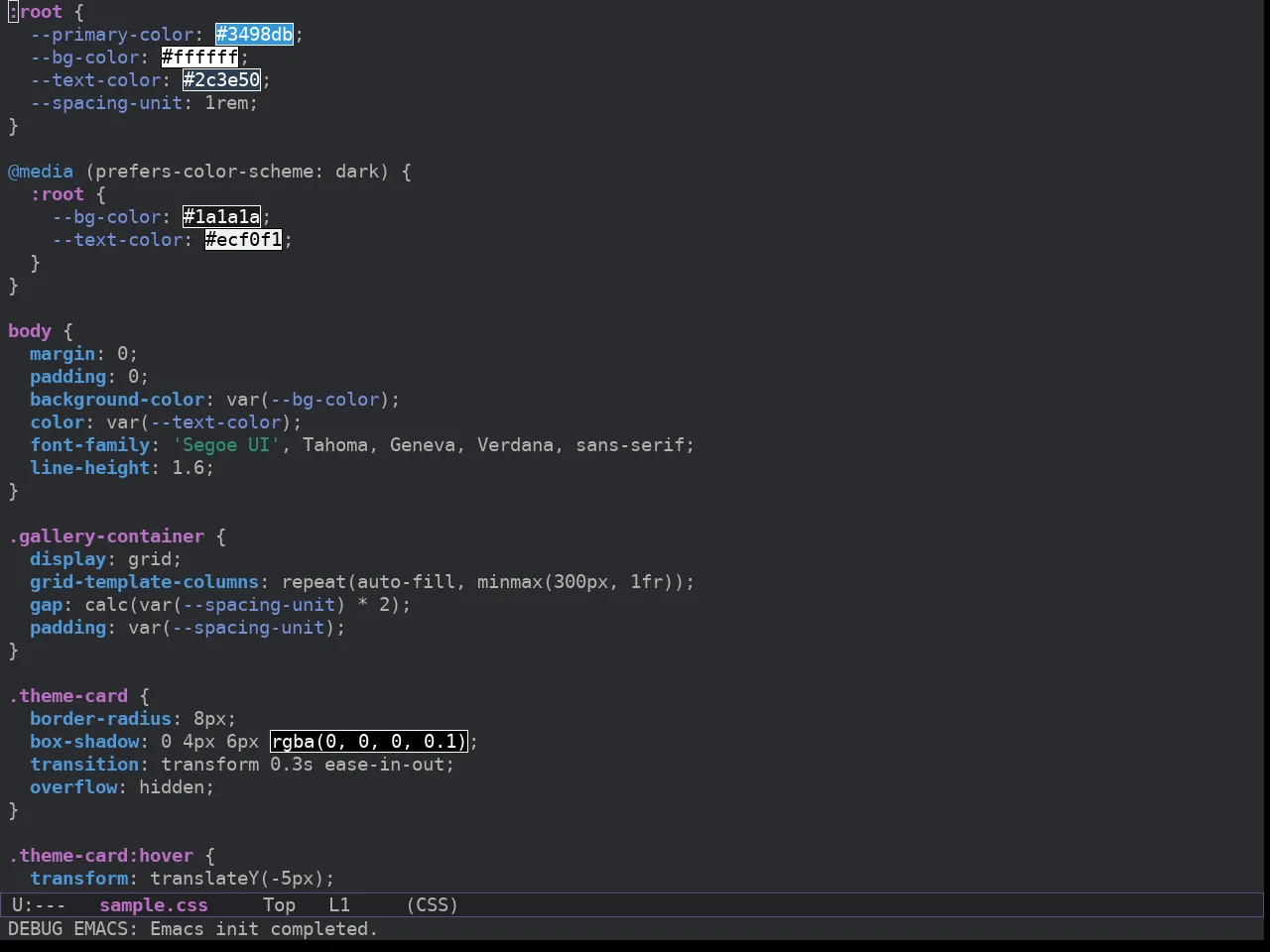1270x952 pixels.
Task: Click the ':root' selector inside media query
Action: 57,194
